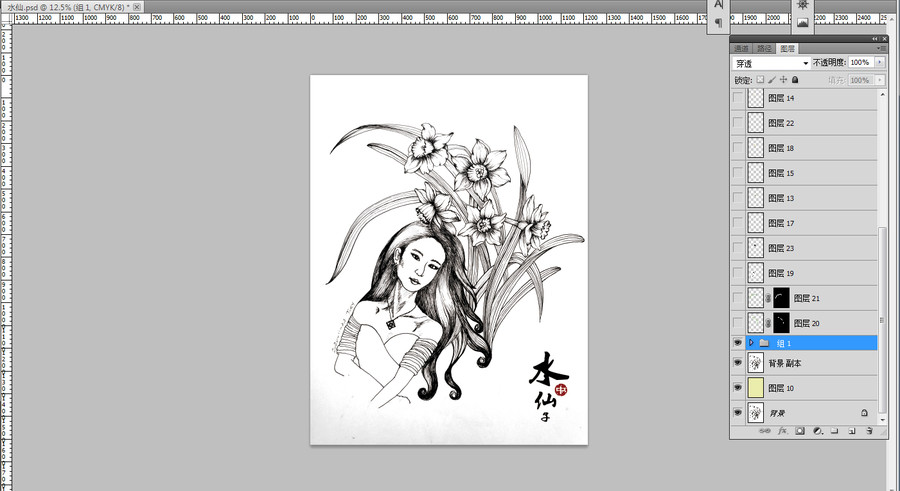Click 图层 21 black mask thumbnail

pos(781,297)
